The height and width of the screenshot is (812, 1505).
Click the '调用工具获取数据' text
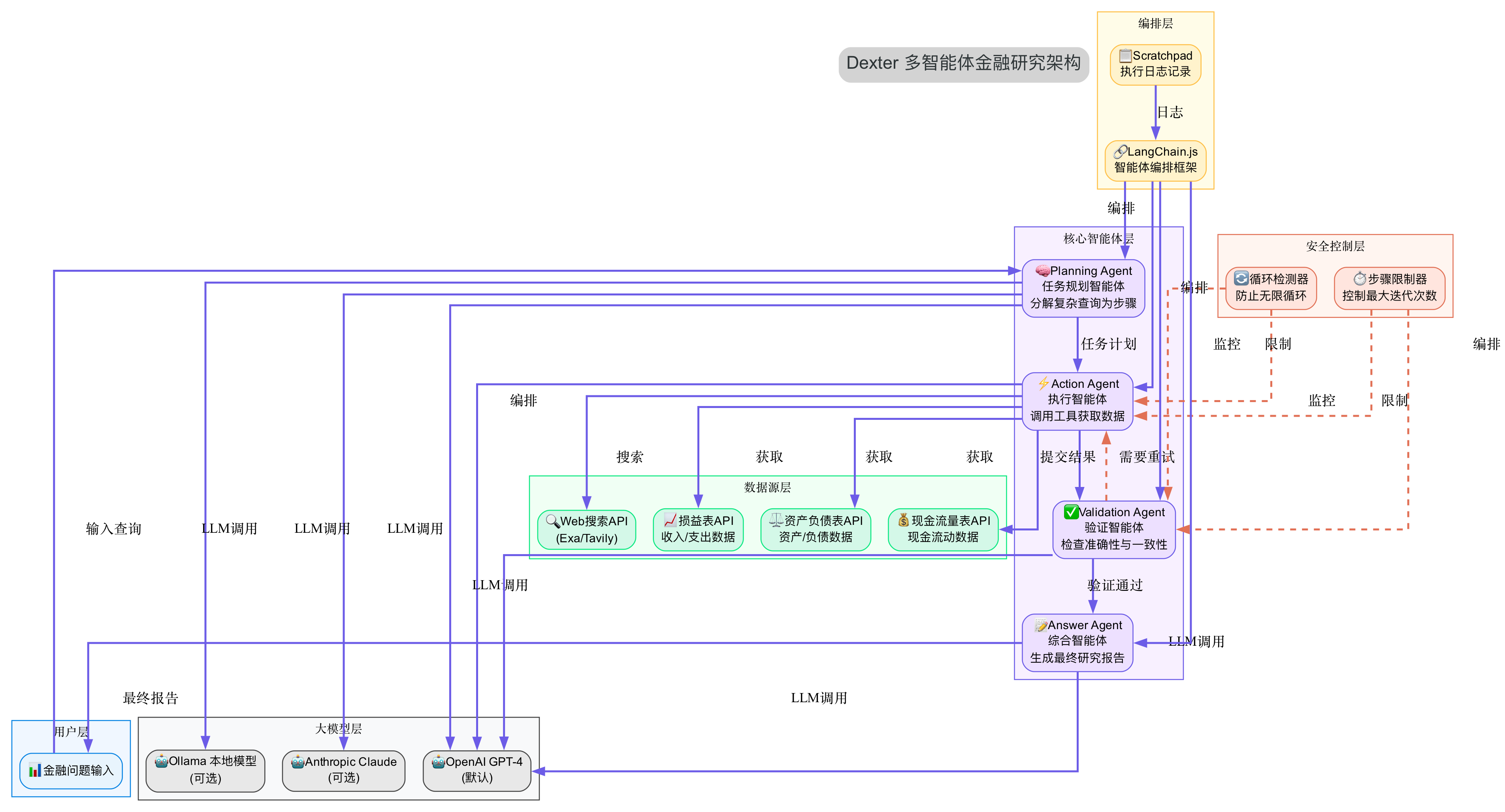[x=1077, y=417]
